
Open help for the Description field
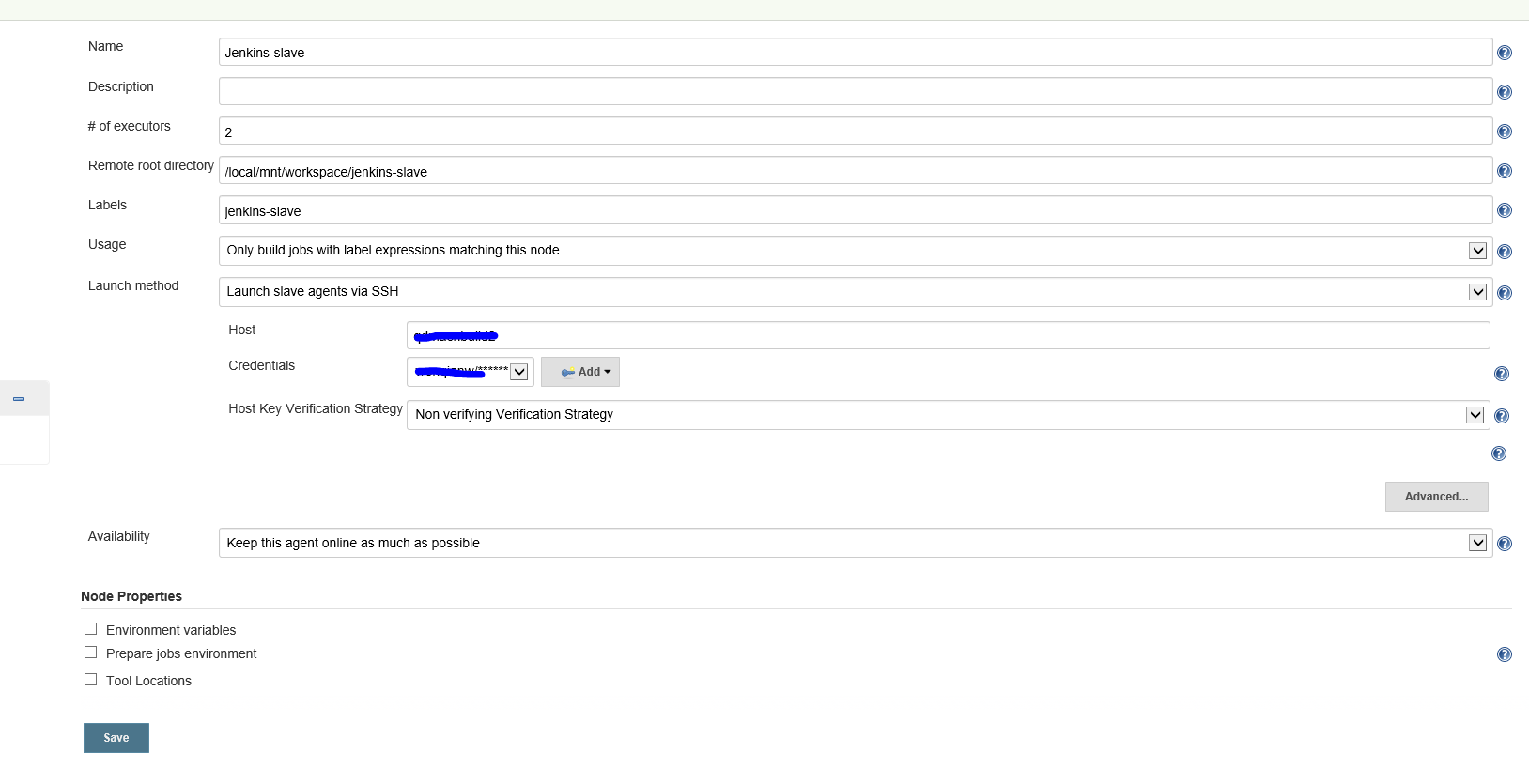(x=1504, y=92)
